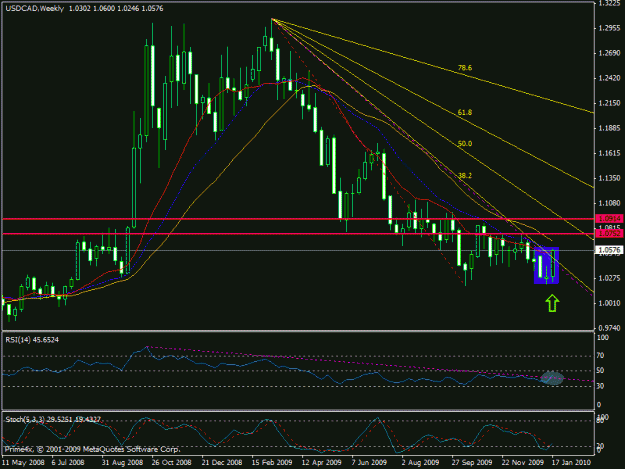Click the 27 Sep 2009 date label
The image size is (625, 469).
pos(472,462)
